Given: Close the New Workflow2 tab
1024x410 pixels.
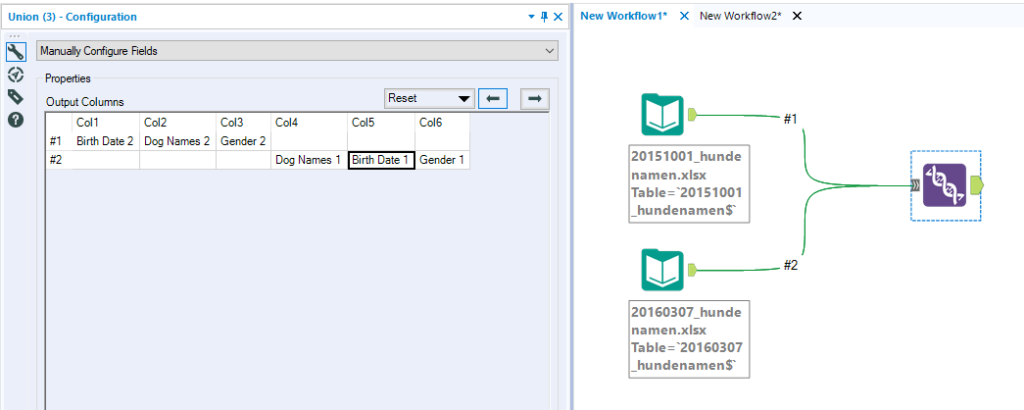Looking at the screenshot, I should [797, 16].
